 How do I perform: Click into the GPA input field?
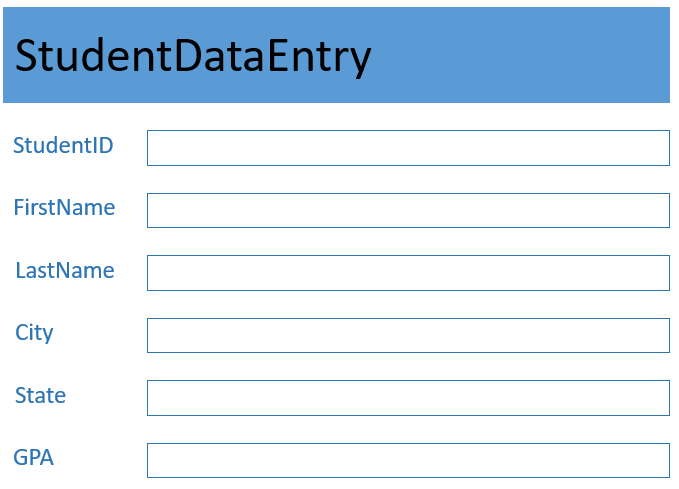(408, 460)
